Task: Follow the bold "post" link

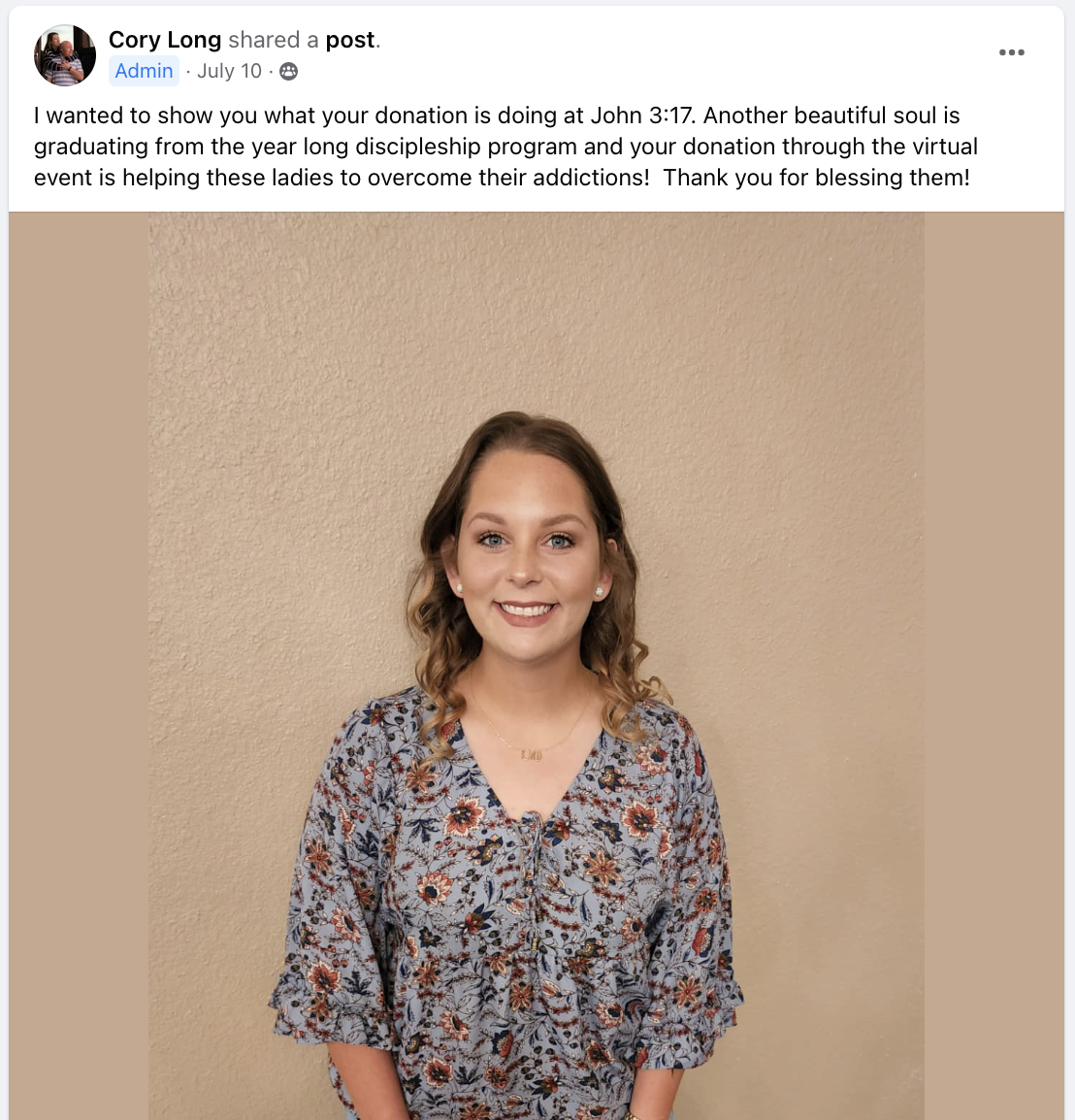Action: tap(350, 40)
